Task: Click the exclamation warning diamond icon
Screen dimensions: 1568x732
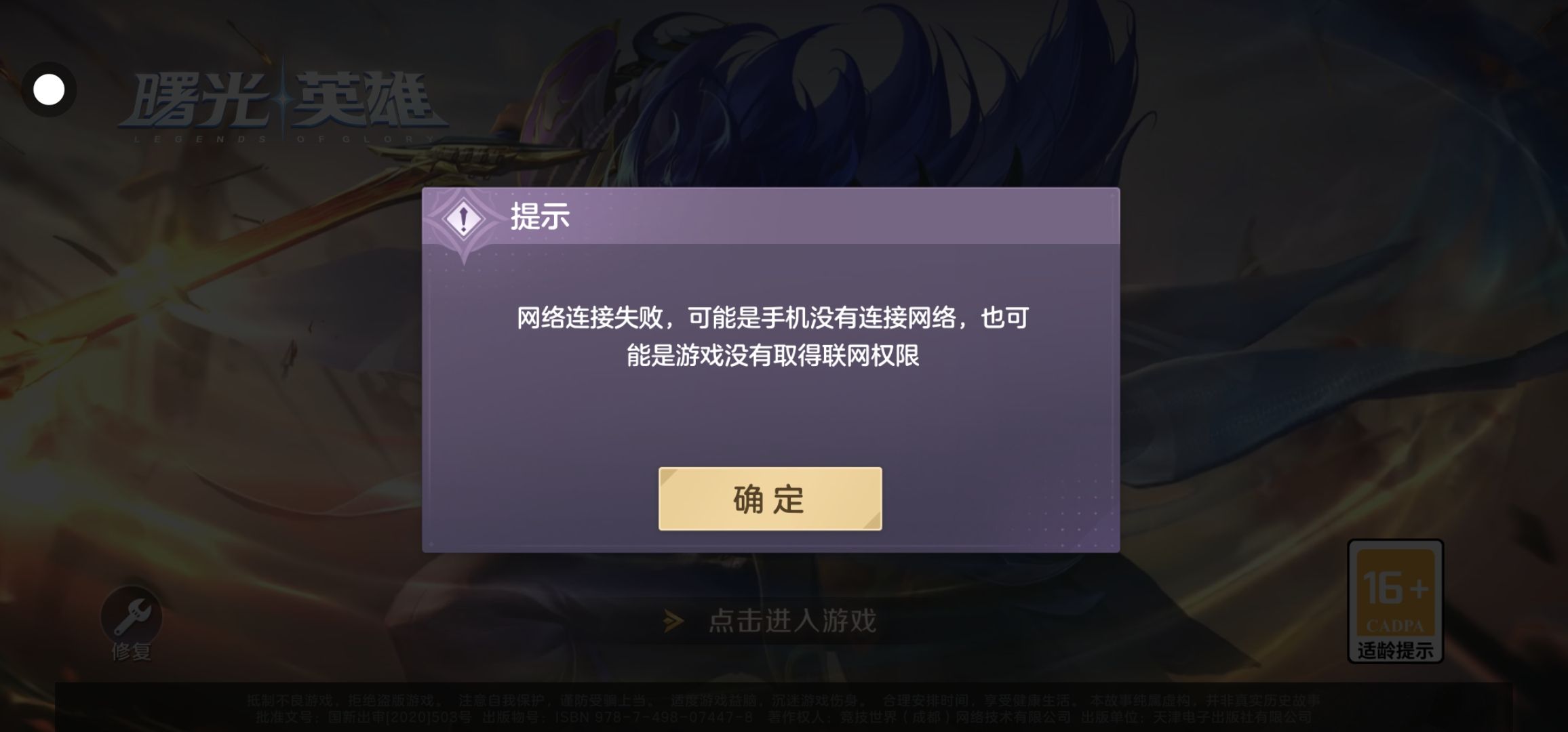Action: coord(464,219)
